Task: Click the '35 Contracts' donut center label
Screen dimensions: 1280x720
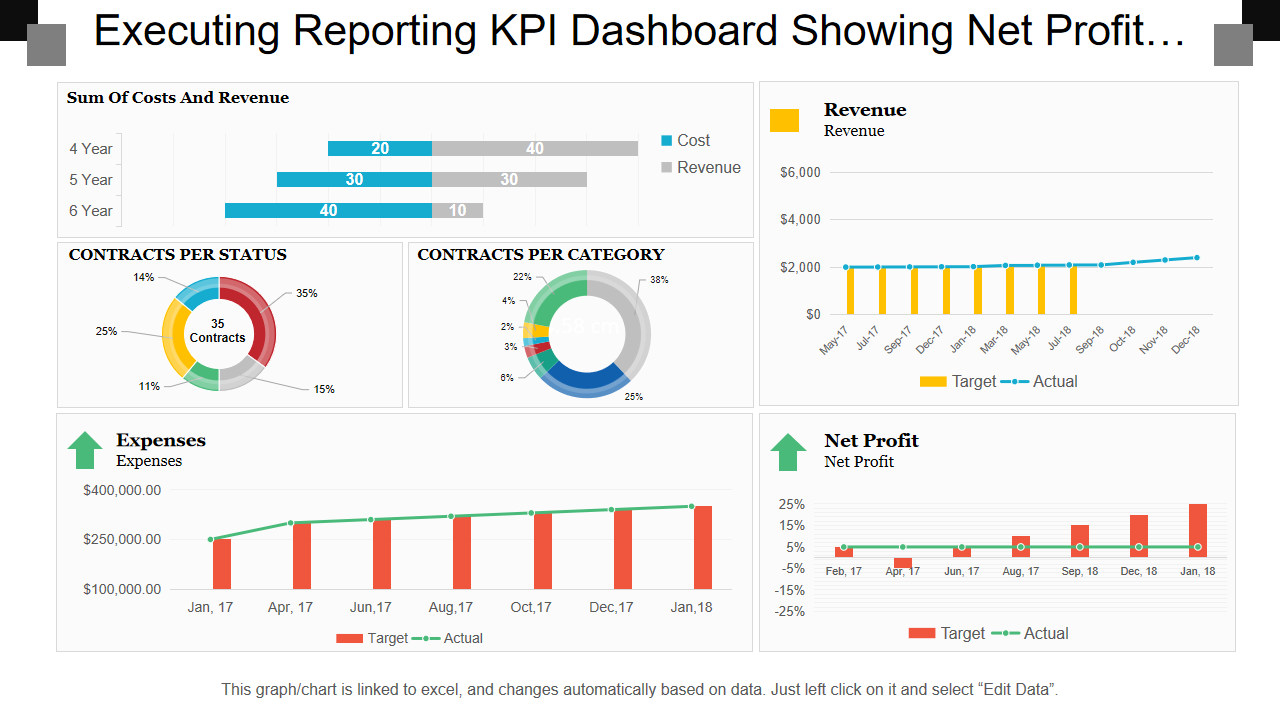Action: click(218, 331)
